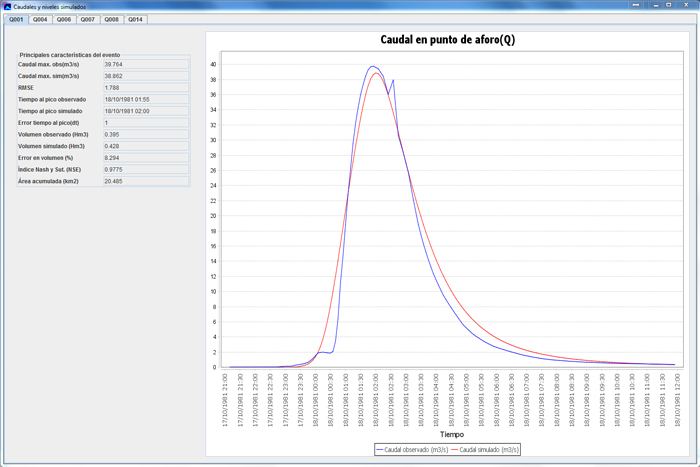Click the 'RMSE' label
The image size is (700, 467).
(x=26, y=88)
